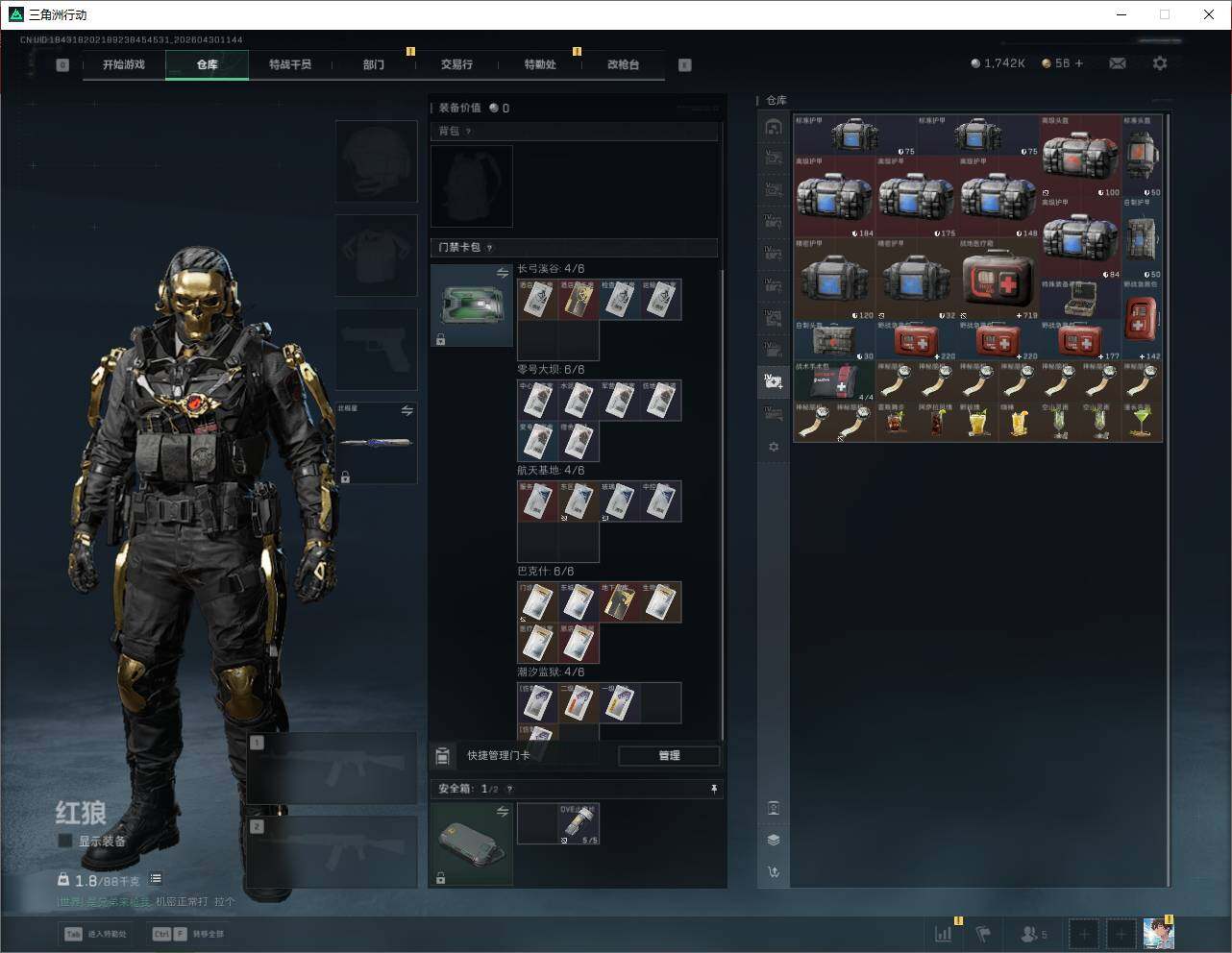
Task: Select the armor repair kit with durability 175
Action: pyautogui.click(x=917, y=197)
